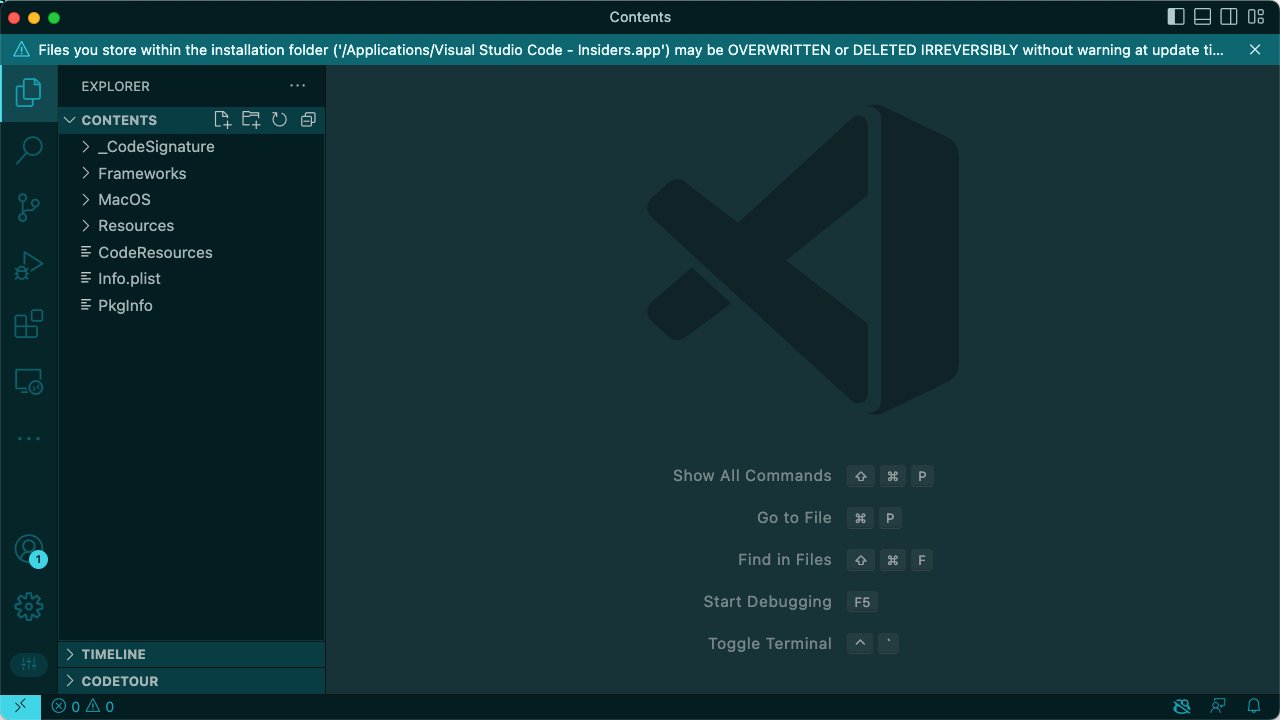The height and width of the screenshot is (720, 1280).
Task: Collapse all folders in Explorer
Action: 308,120
